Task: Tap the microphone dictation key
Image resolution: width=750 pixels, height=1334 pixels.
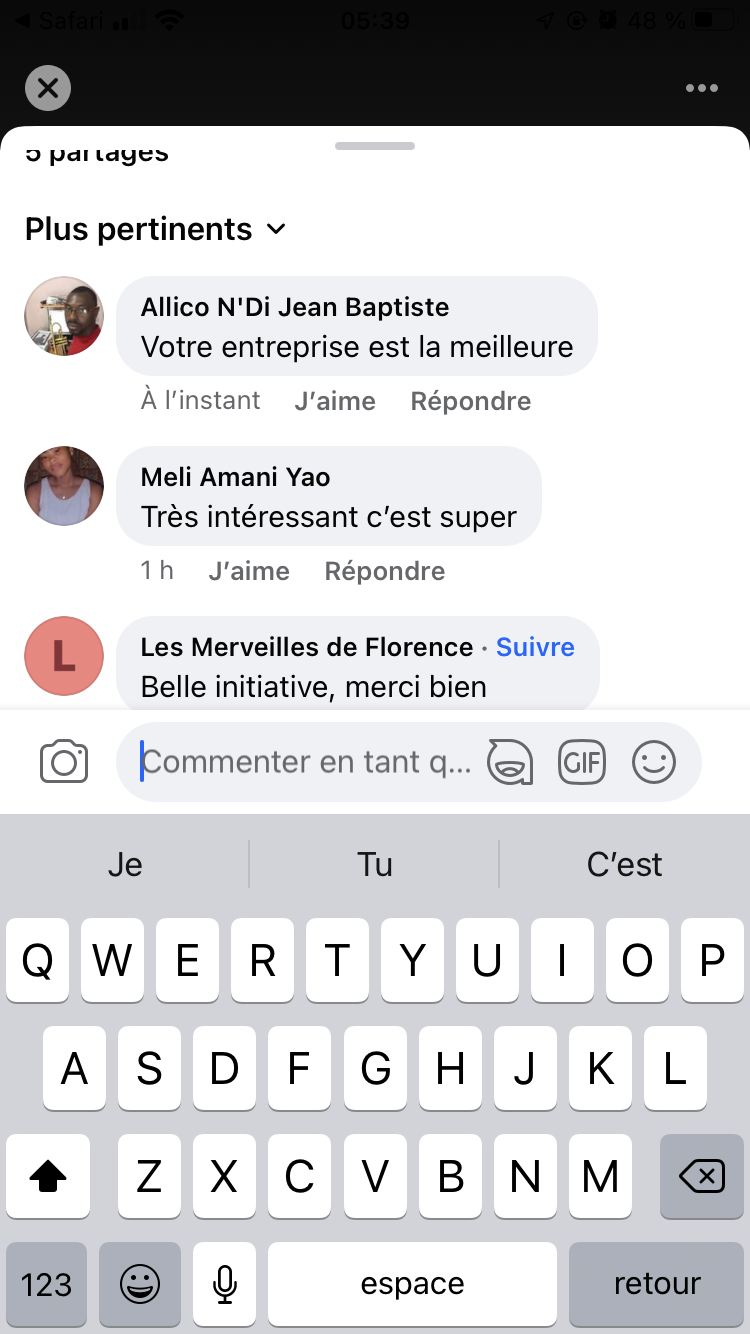Action: (x=224, y=1284)
